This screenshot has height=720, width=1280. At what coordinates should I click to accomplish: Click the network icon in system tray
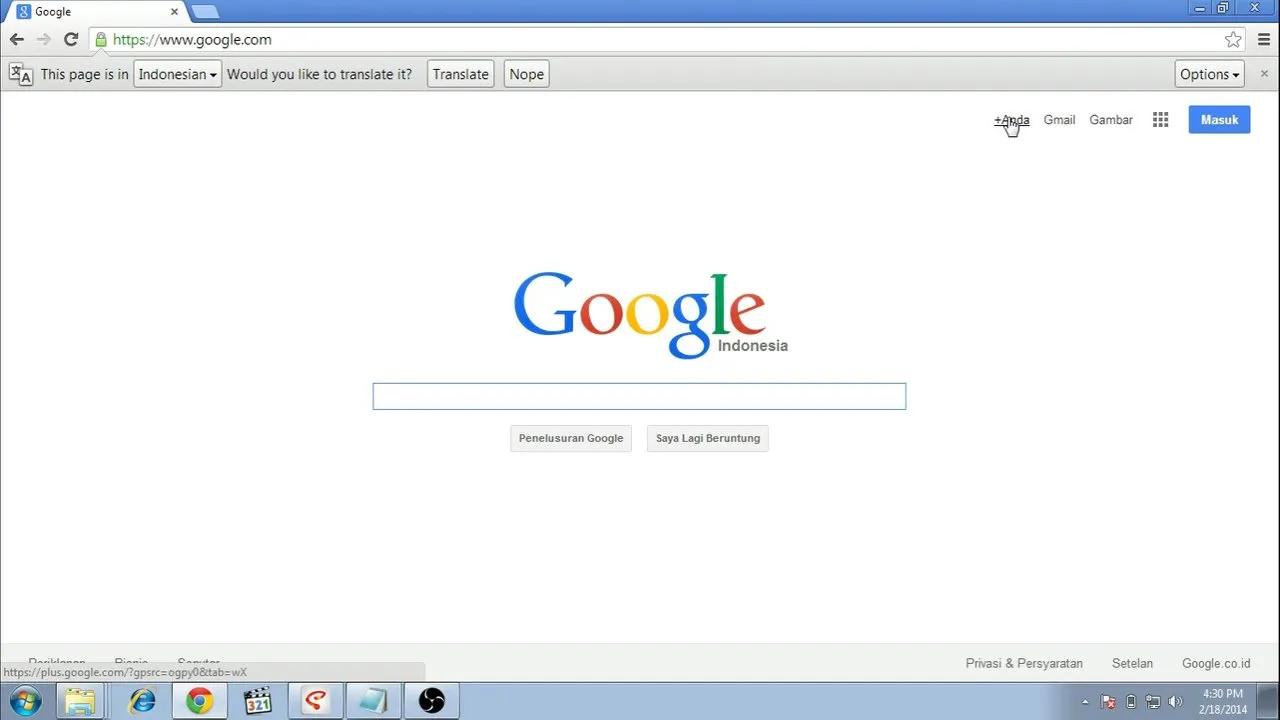tap(1153, 702)
